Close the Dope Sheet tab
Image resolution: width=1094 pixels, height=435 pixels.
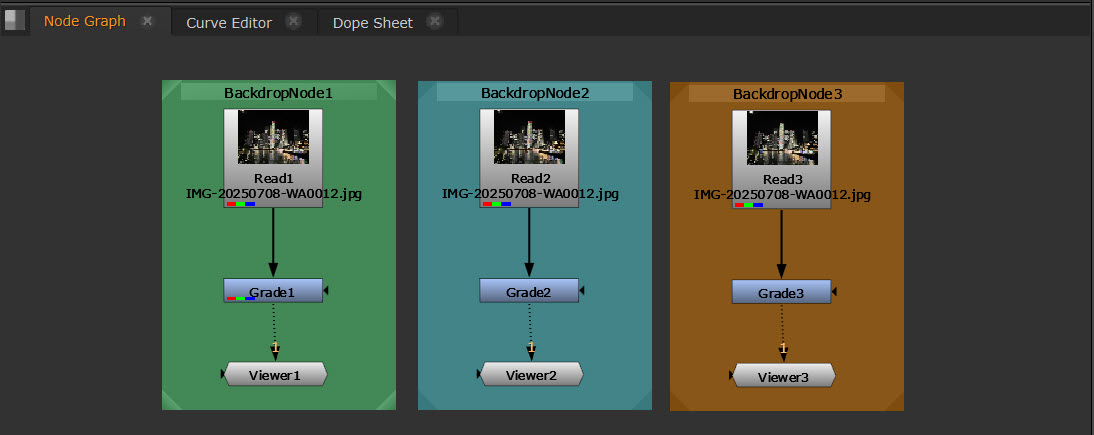434,22
